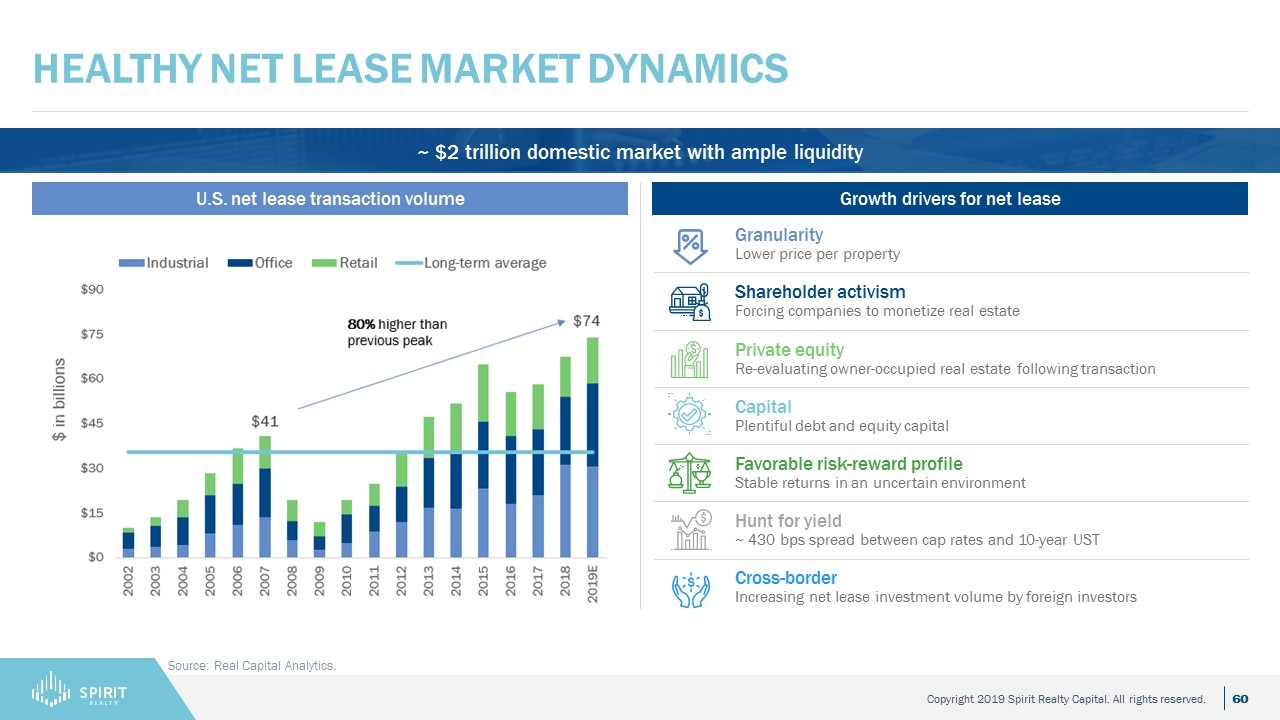
Task: Click '~ 430 bps spread' description text
Action: pos(917,540)
